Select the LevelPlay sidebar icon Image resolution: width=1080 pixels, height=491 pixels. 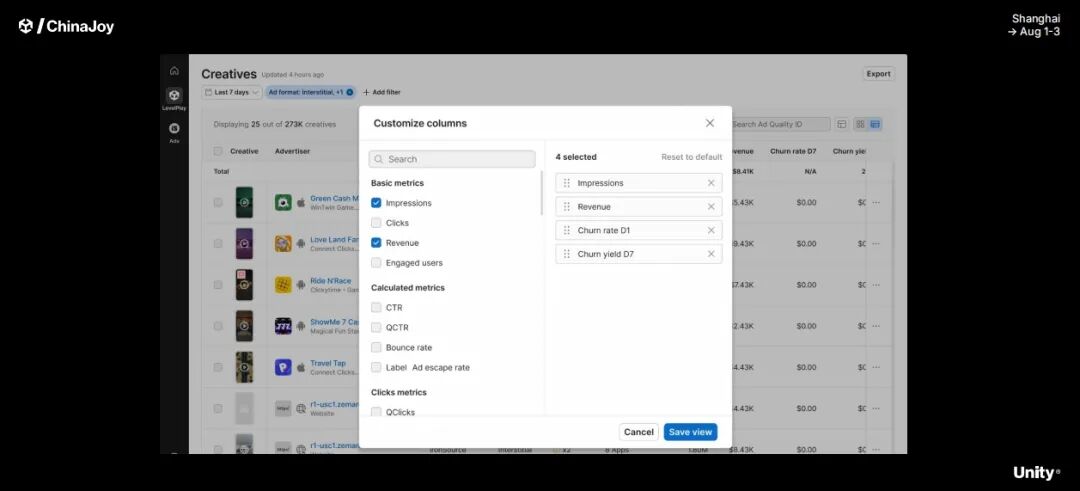click(174, 96)
